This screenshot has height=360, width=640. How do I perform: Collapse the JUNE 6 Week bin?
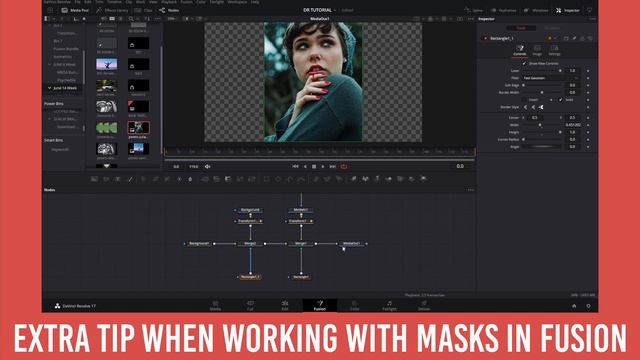pyautogui.click(x=49, y=64)
